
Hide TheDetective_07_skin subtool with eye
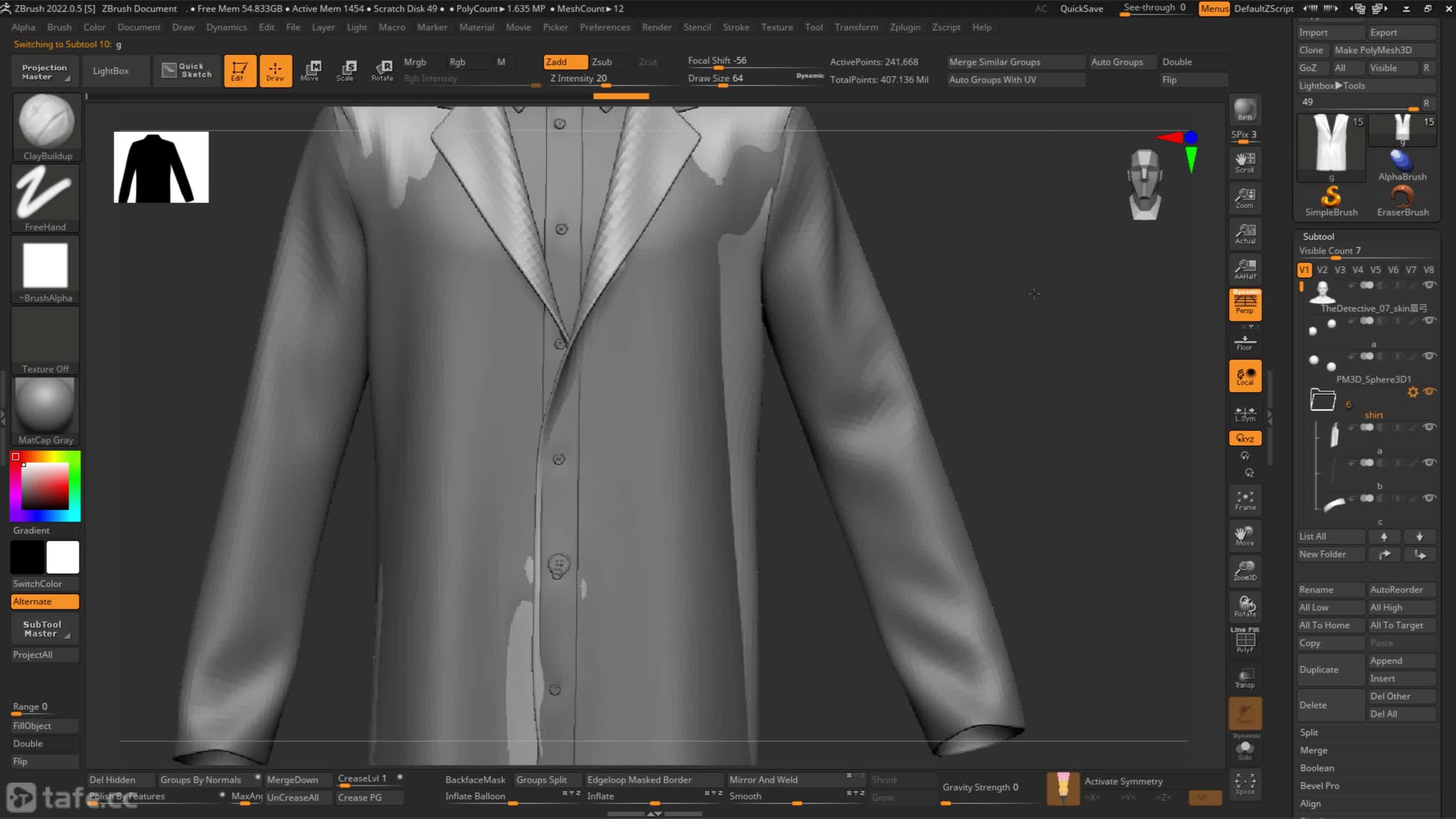pyautogui.click(x=1429, y=285)
